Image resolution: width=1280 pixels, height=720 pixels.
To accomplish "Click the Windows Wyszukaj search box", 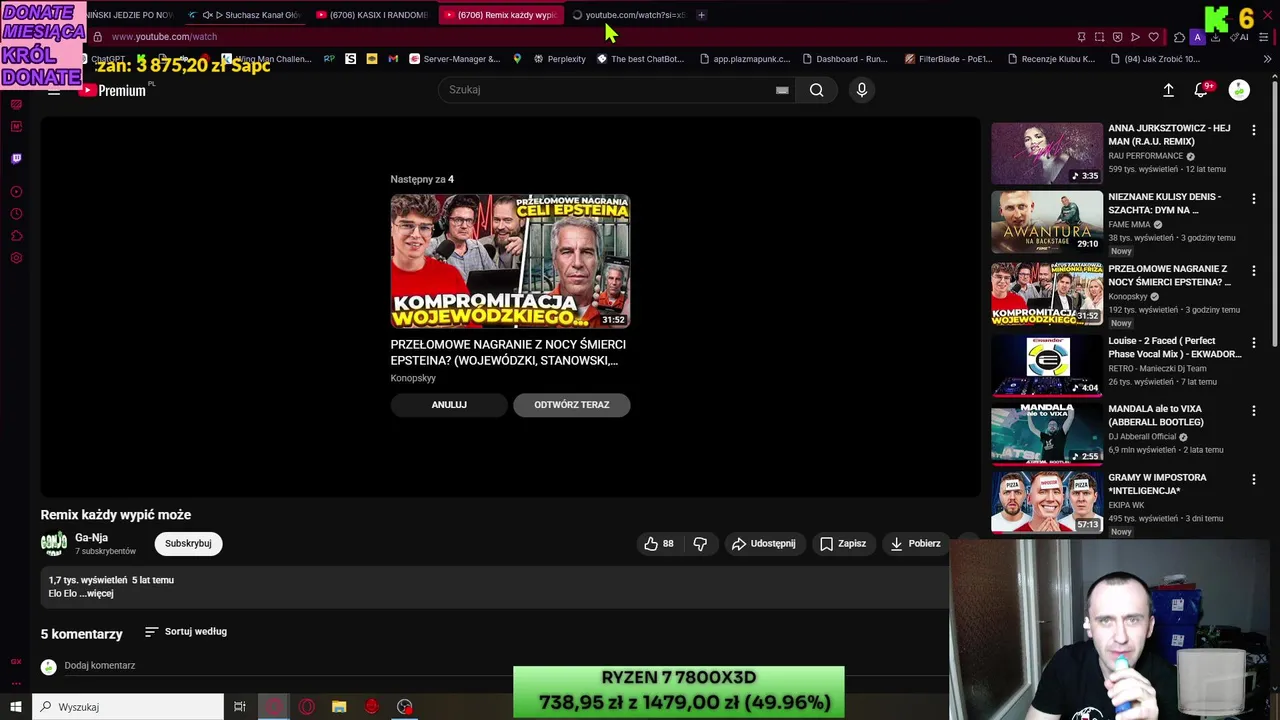I will [128, 707].
